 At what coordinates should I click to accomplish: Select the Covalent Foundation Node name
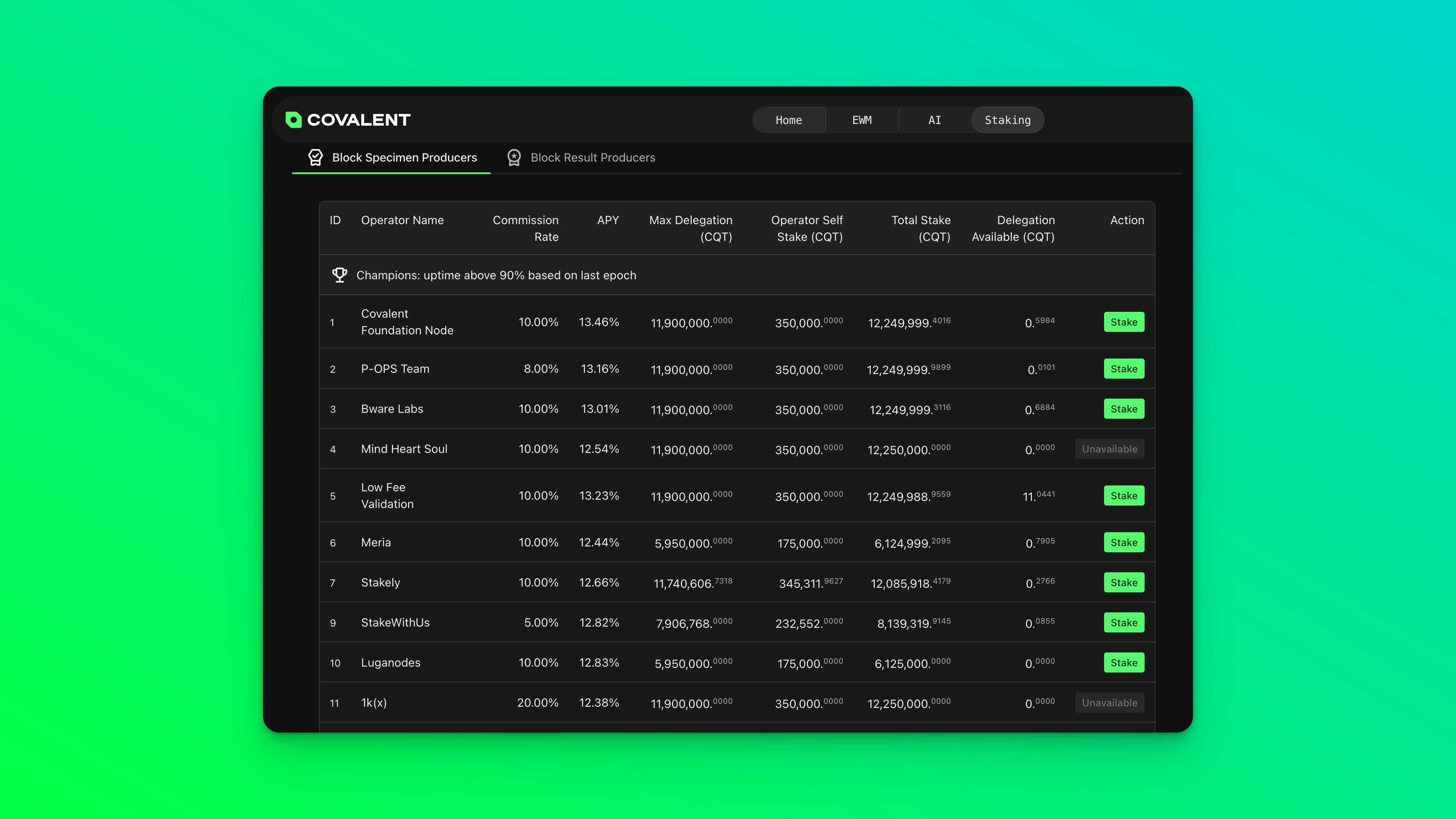click(x=407, y=322)
